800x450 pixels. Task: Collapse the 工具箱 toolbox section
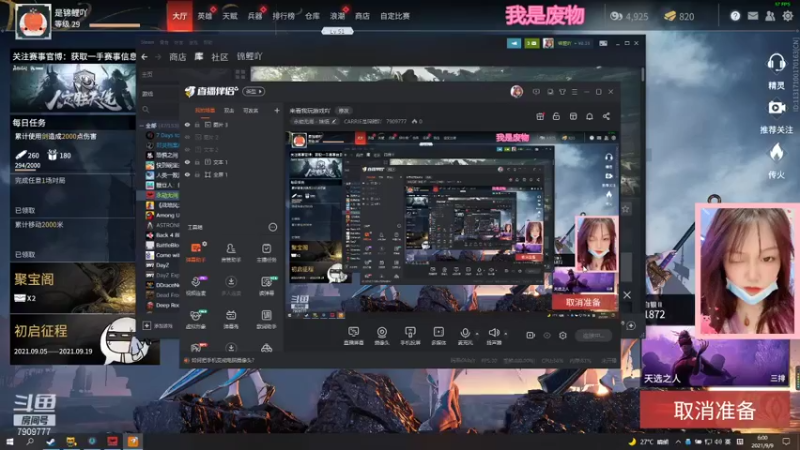[x=272, y=227]
